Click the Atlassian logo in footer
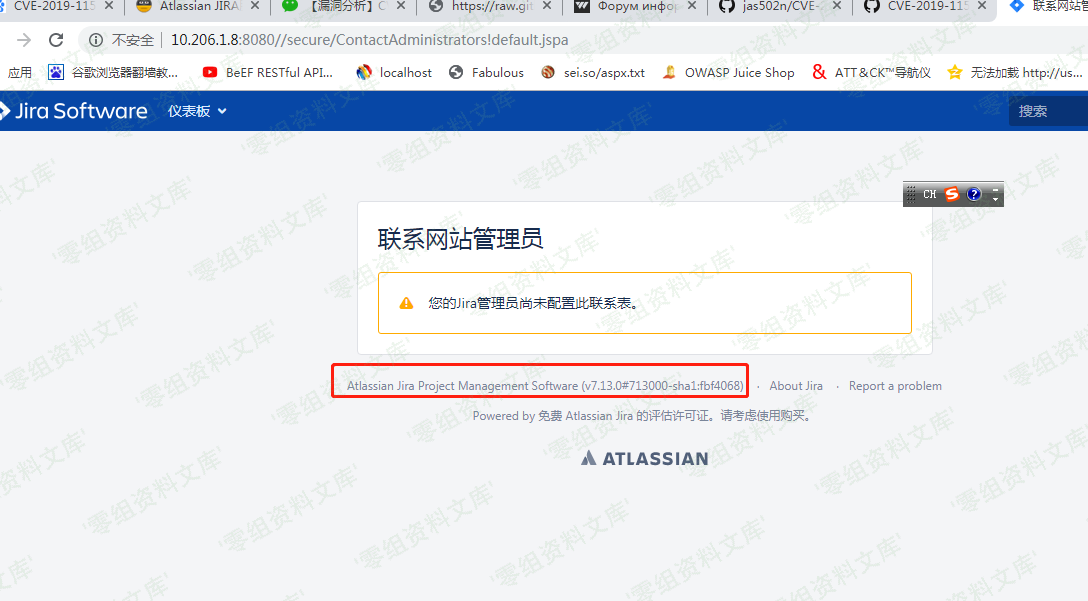1088x601 pixels. [644, 458]
